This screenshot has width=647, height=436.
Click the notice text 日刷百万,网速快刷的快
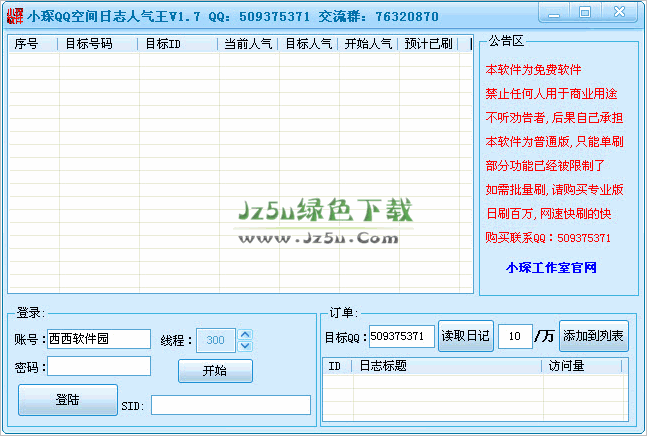548,214
